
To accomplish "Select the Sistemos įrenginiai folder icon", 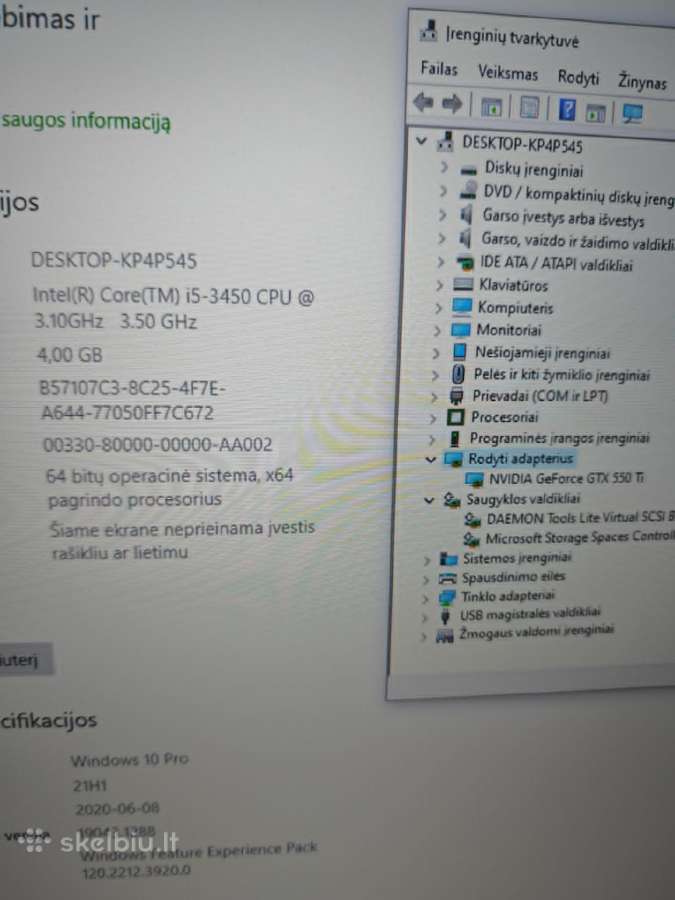I will [x=448, y=558].
